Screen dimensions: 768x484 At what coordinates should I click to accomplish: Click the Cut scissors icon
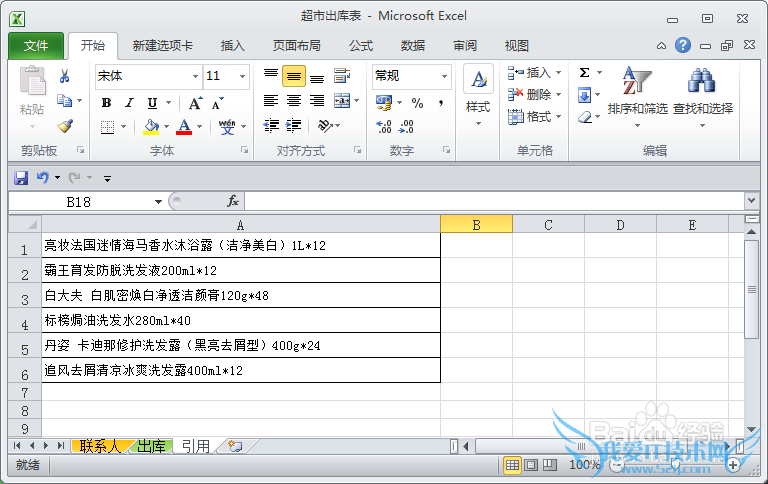tap(64, 76)
